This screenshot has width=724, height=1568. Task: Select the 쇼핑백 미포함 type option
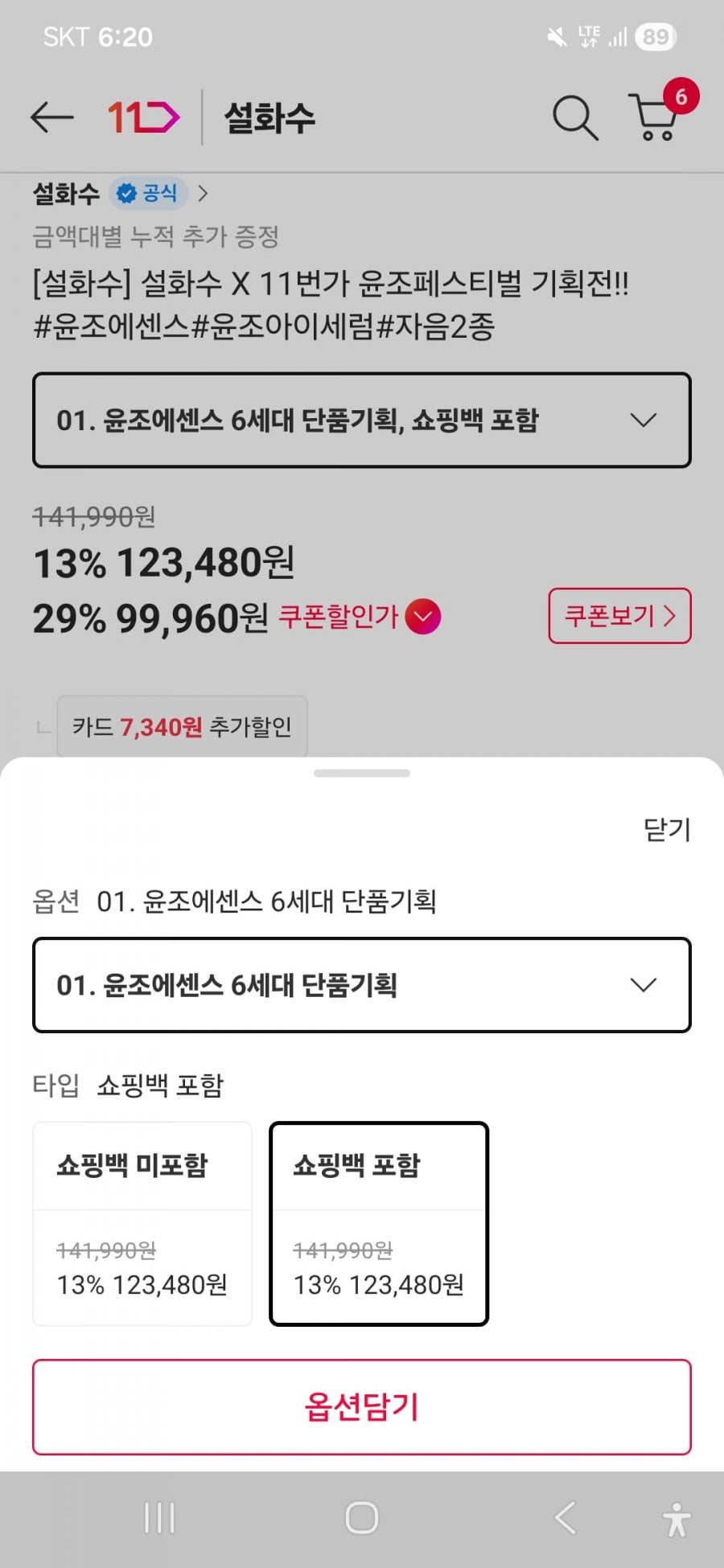(142, 1223)
